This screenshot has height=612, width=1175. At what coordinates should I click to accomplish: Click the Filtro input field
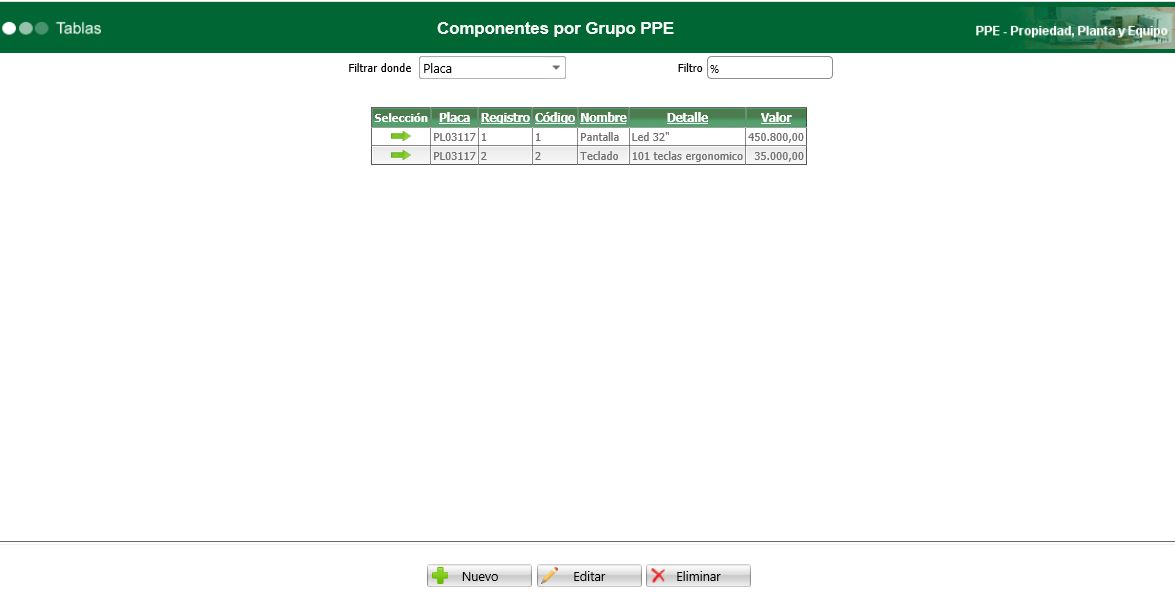pos(770,68)
